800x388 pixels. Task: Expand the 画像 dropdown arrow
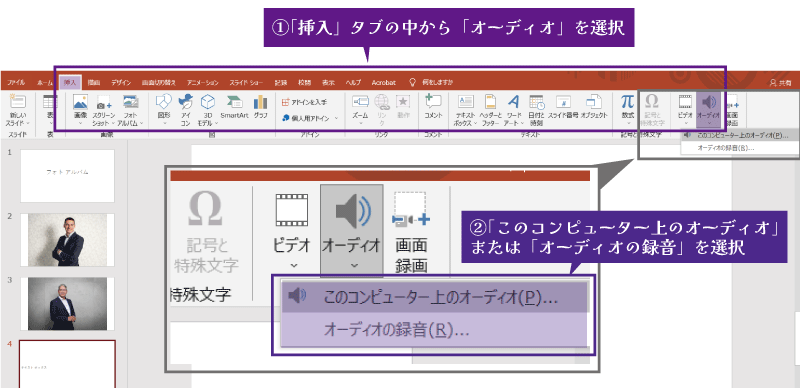tap(81, 124)
